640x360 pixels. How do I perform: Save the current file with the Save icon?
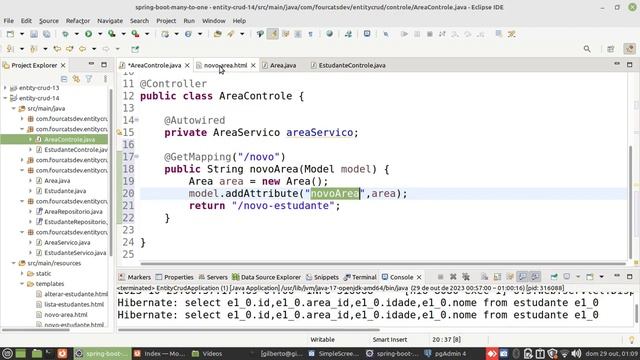coord(34,34)
